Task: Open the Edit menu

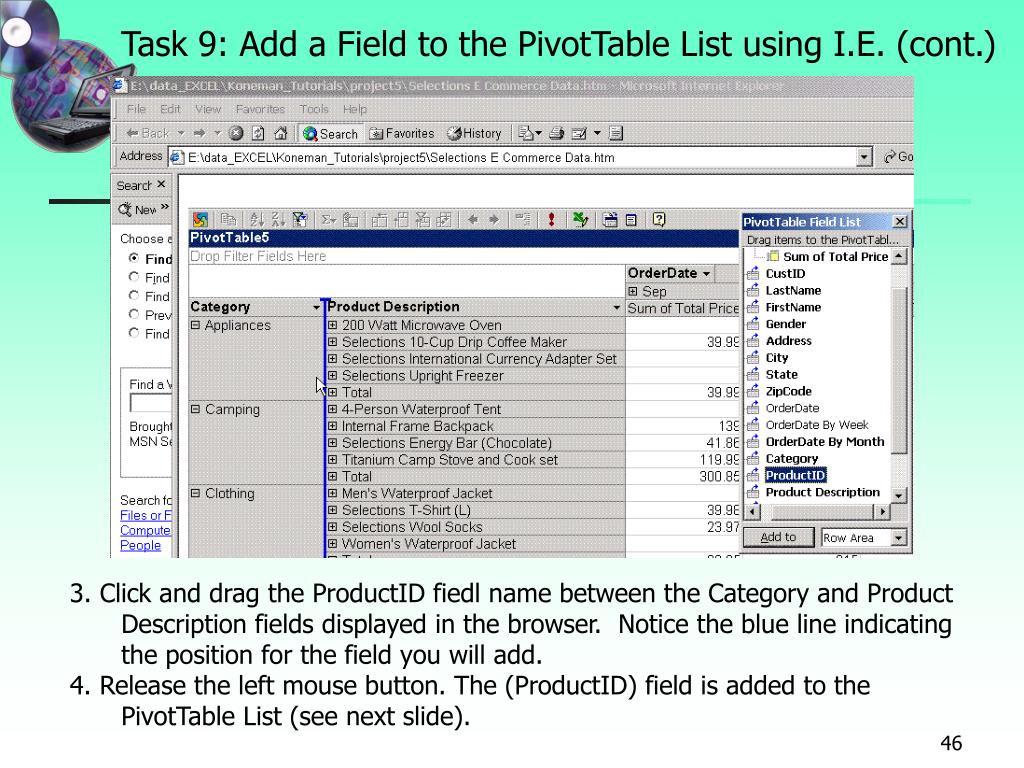Action: pyautogui.click(x=170, y=109)
